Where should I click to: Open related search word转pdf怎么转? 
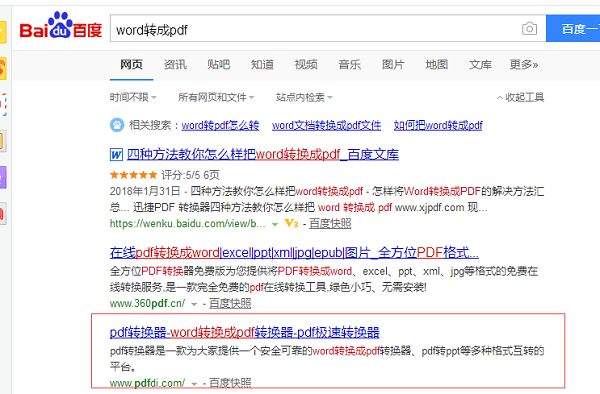220,125
